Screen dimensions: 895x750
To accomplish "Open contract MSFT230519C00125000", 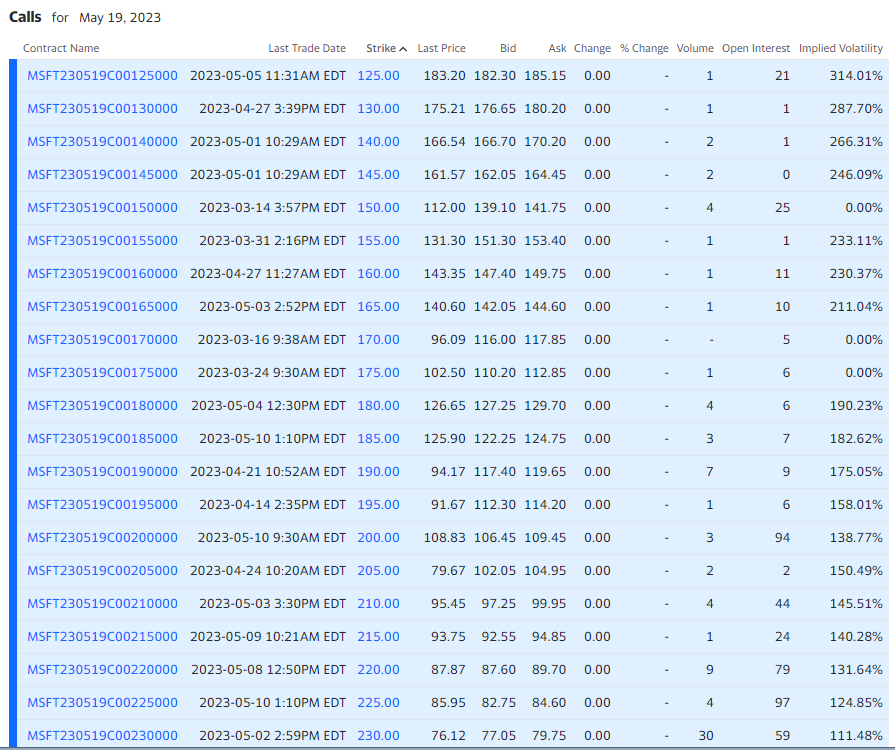I will pos(102,76).
